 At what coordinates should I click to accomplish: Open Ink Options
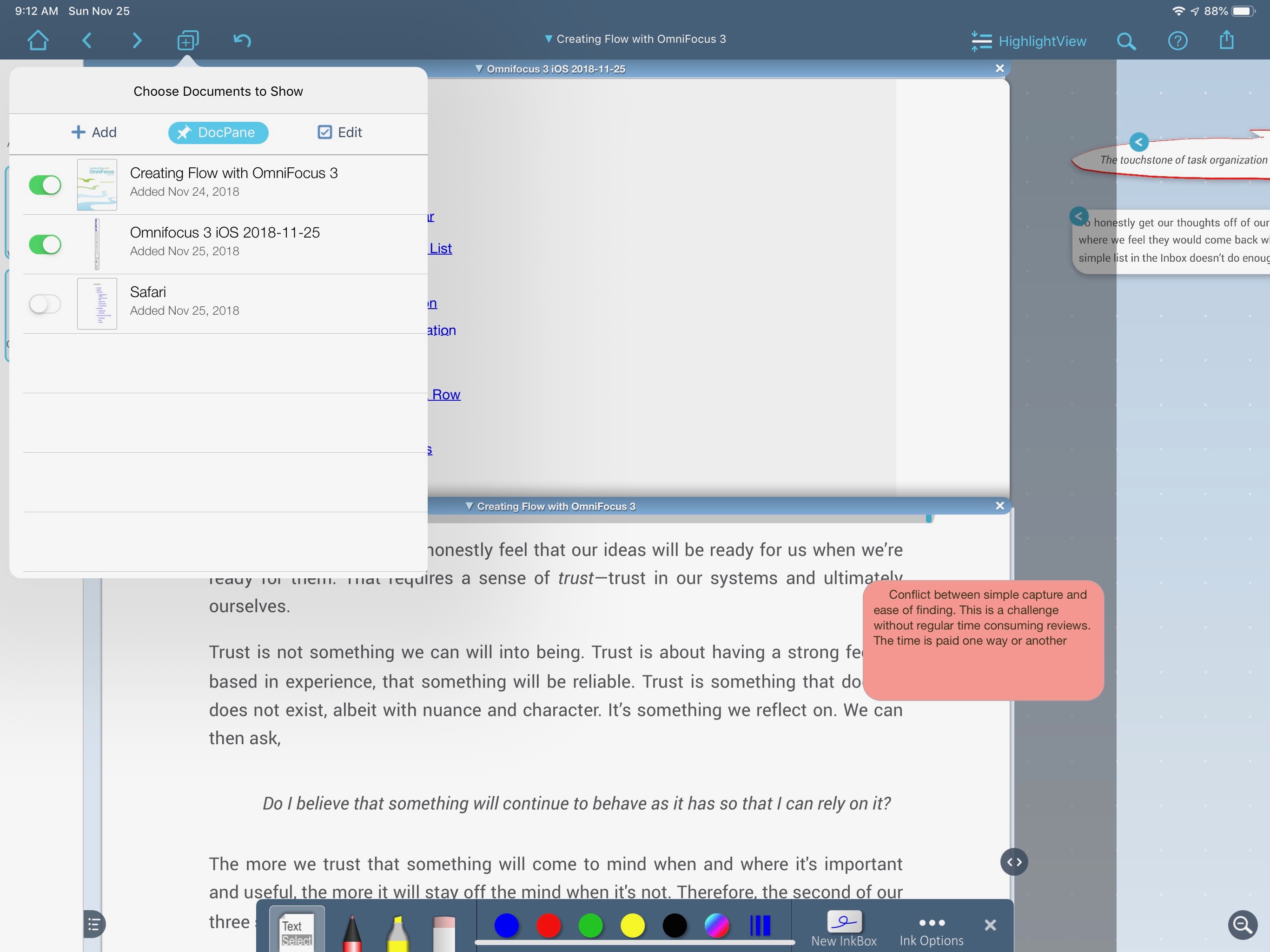click(x=931, y=932)
